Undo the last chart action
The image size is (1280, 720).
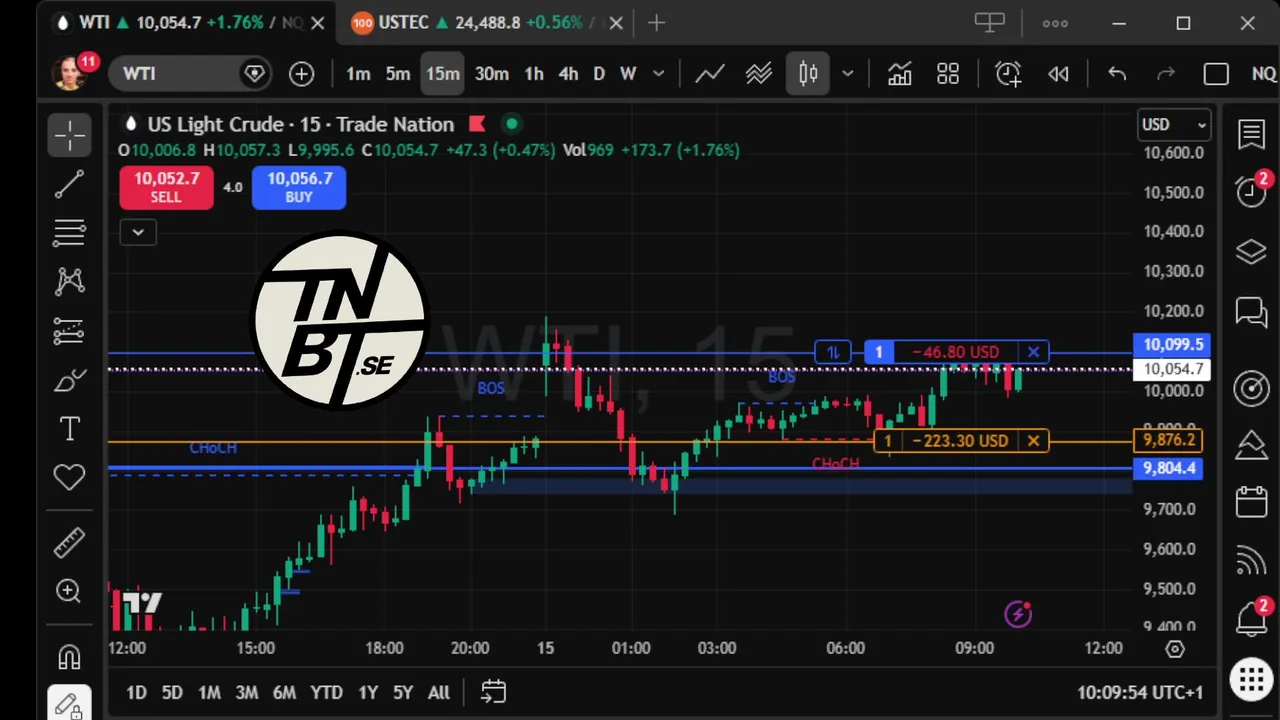[1117, 73]
